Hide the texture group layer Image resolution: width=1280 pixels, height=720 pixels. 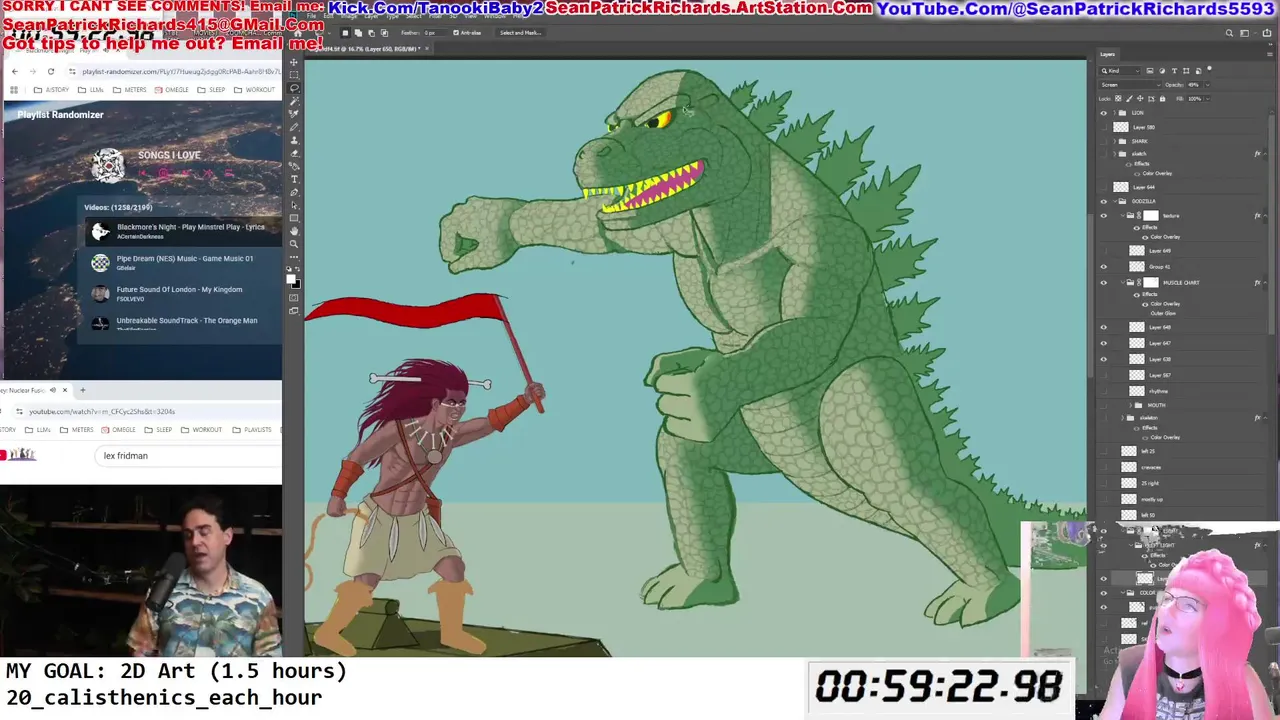coord(1104,215)
